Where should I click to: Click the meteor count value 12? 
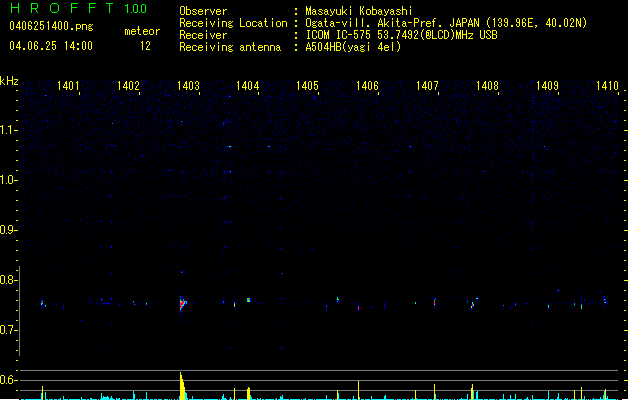(x=145, y=46)
